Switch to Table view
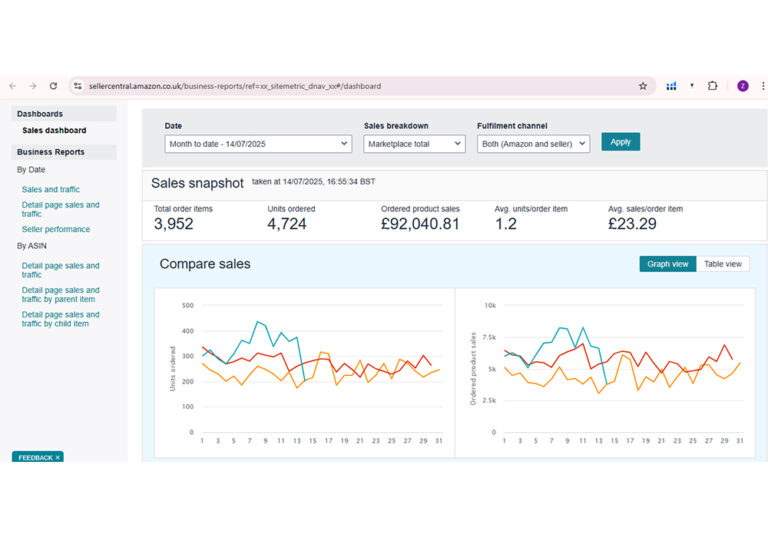 coord(722,264)
